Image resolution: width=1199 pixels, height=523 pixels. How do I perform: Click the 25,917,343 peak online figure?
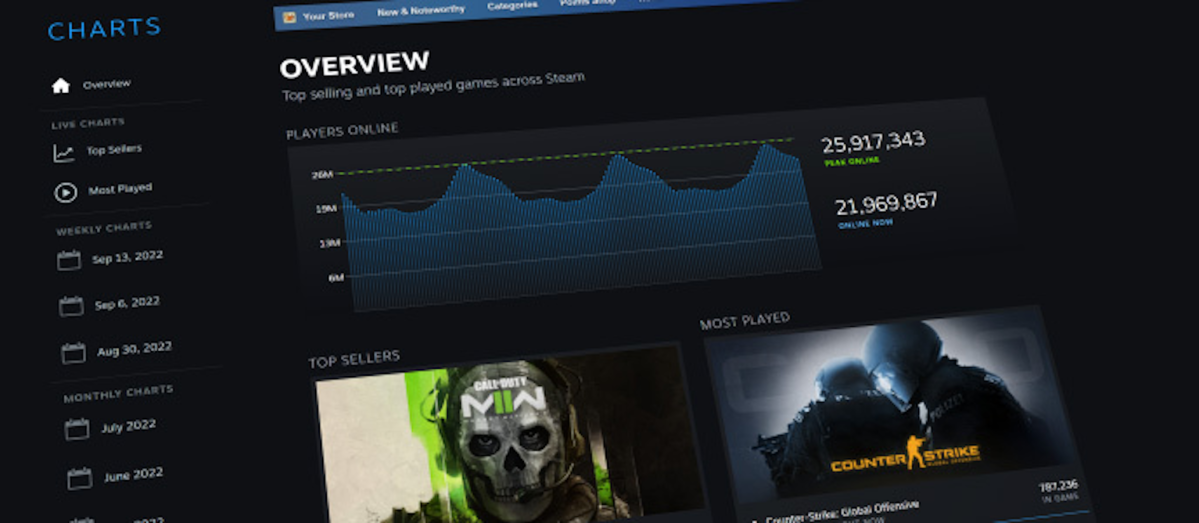(873, 142)
